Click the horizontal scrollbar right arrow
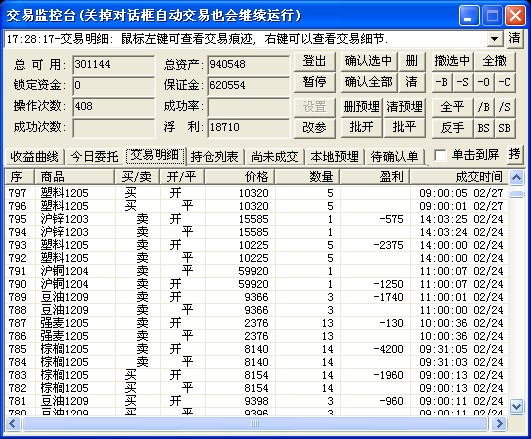 [499, 423]
